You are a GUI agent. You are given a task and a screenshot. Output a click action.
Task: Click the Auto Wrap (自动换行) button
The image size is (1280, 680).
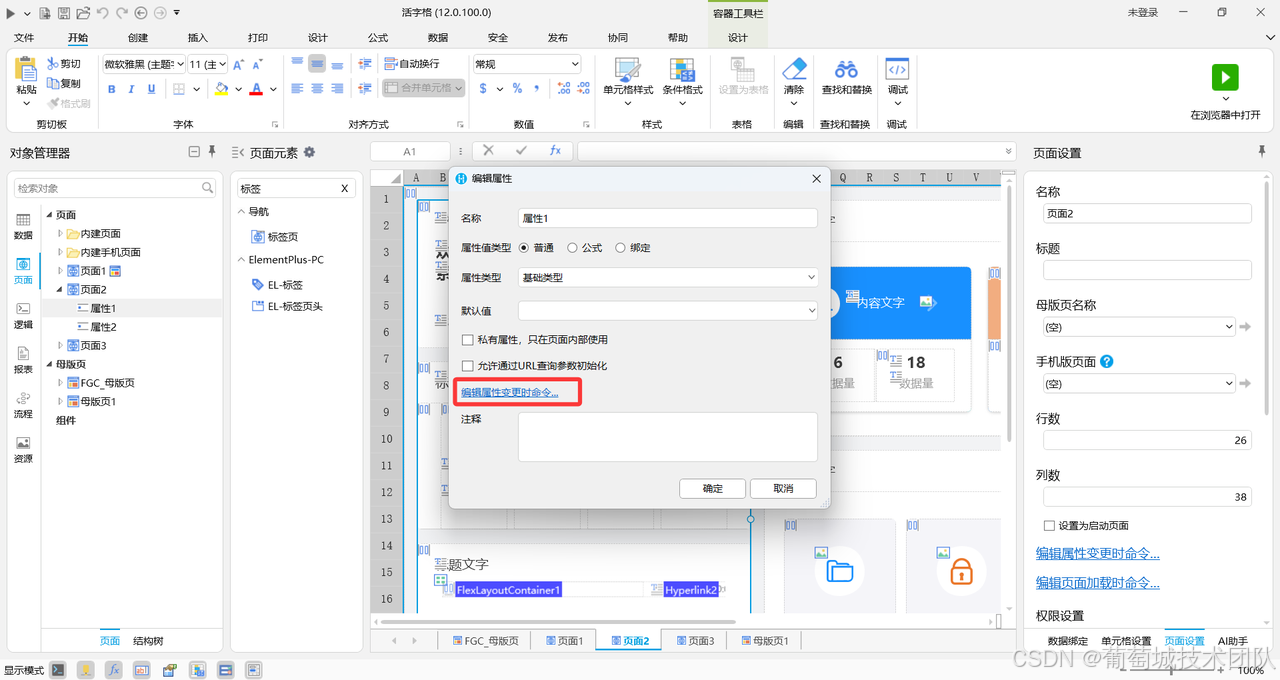tap(411, 64)
